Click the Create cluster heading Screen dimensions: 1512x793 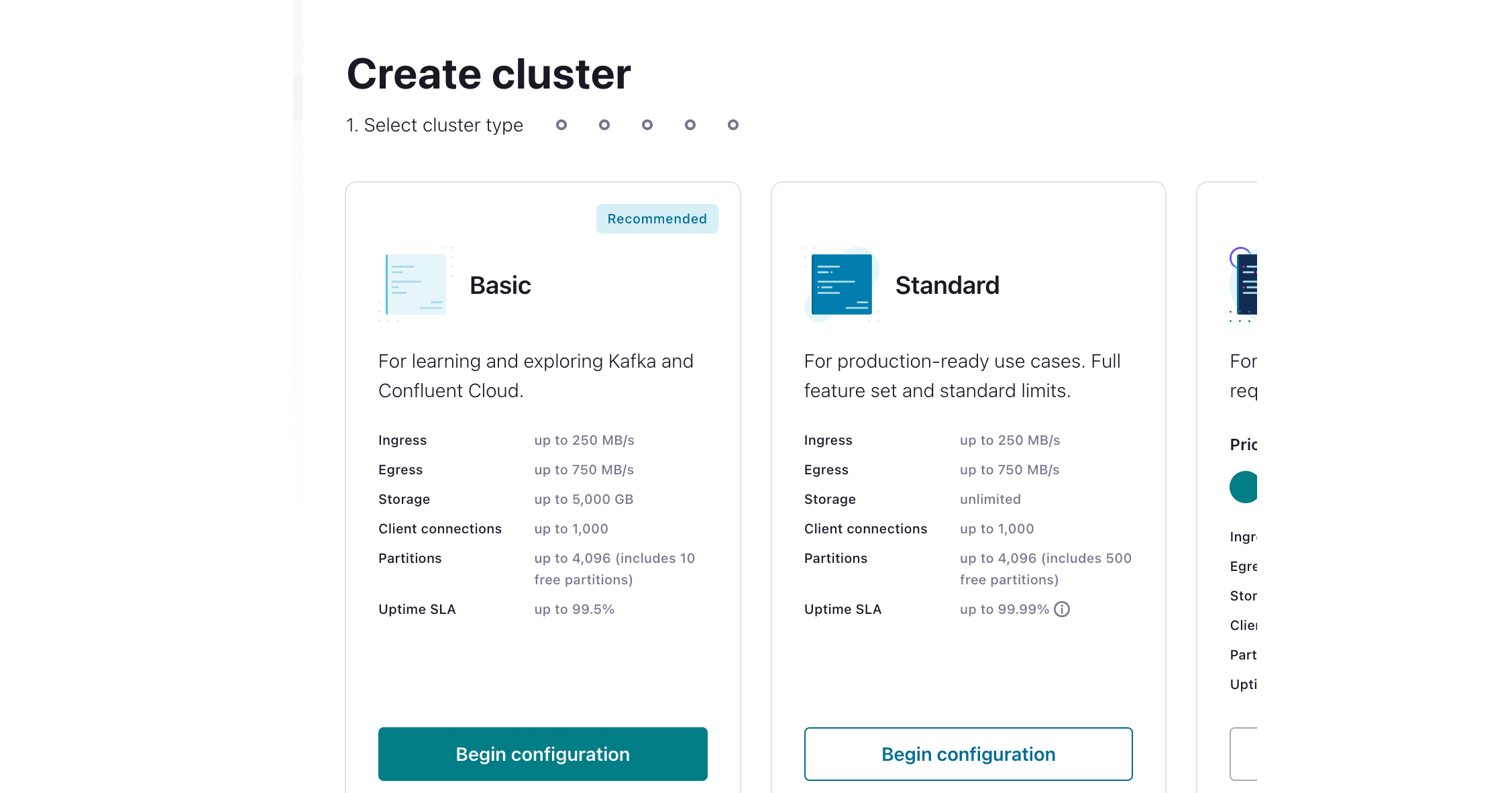click(x=488, y=74)
